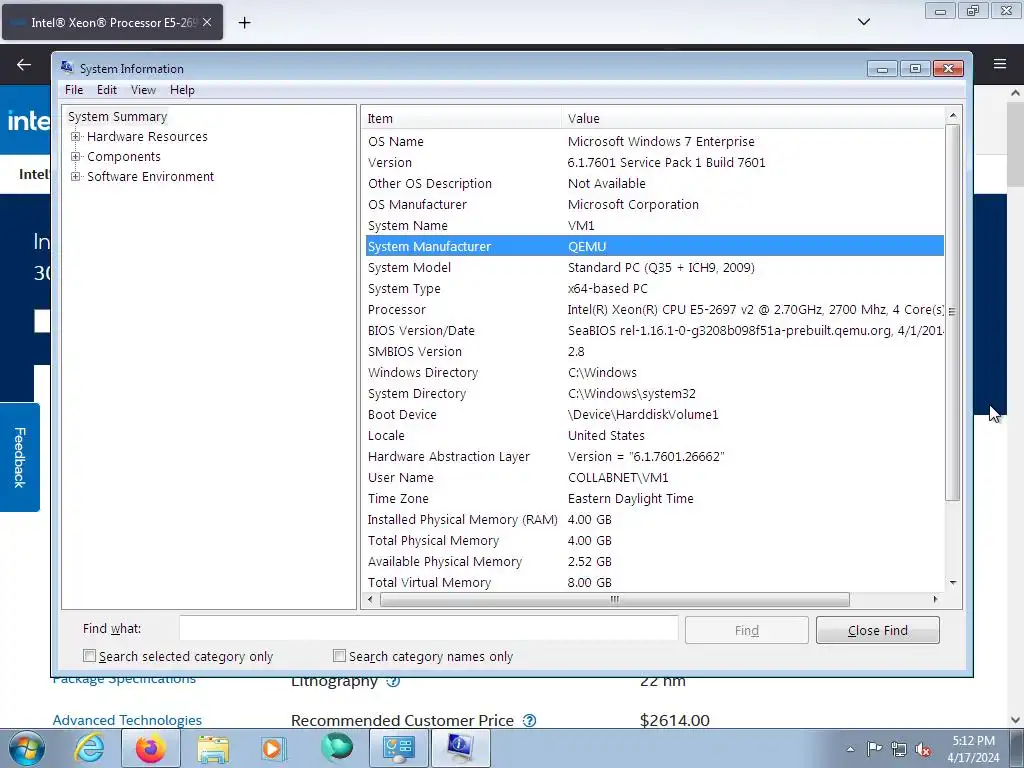This screenshot has width=1024, height=768.
Task: Select the Hardware Resources tree item
Action: coord(147,136)
